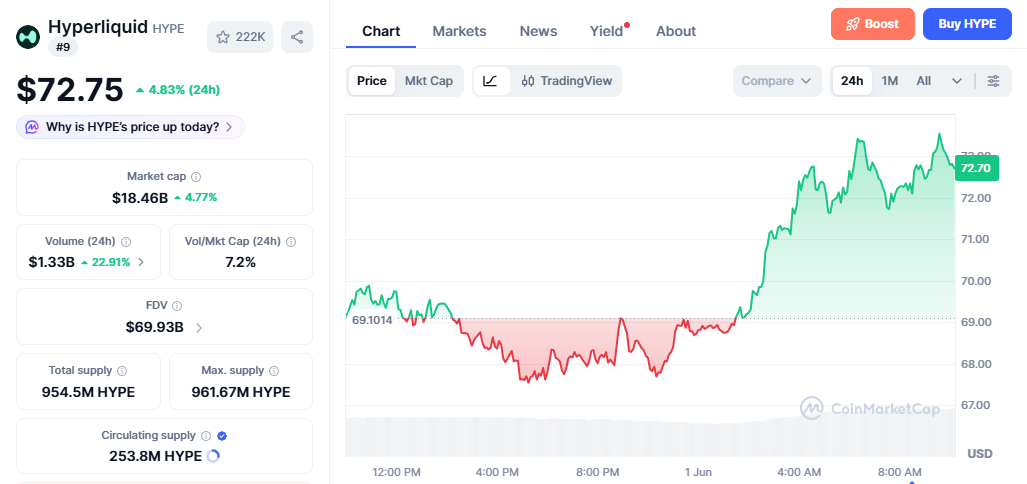
Task: Expand FDV details chevron
Action: (199, 327)
